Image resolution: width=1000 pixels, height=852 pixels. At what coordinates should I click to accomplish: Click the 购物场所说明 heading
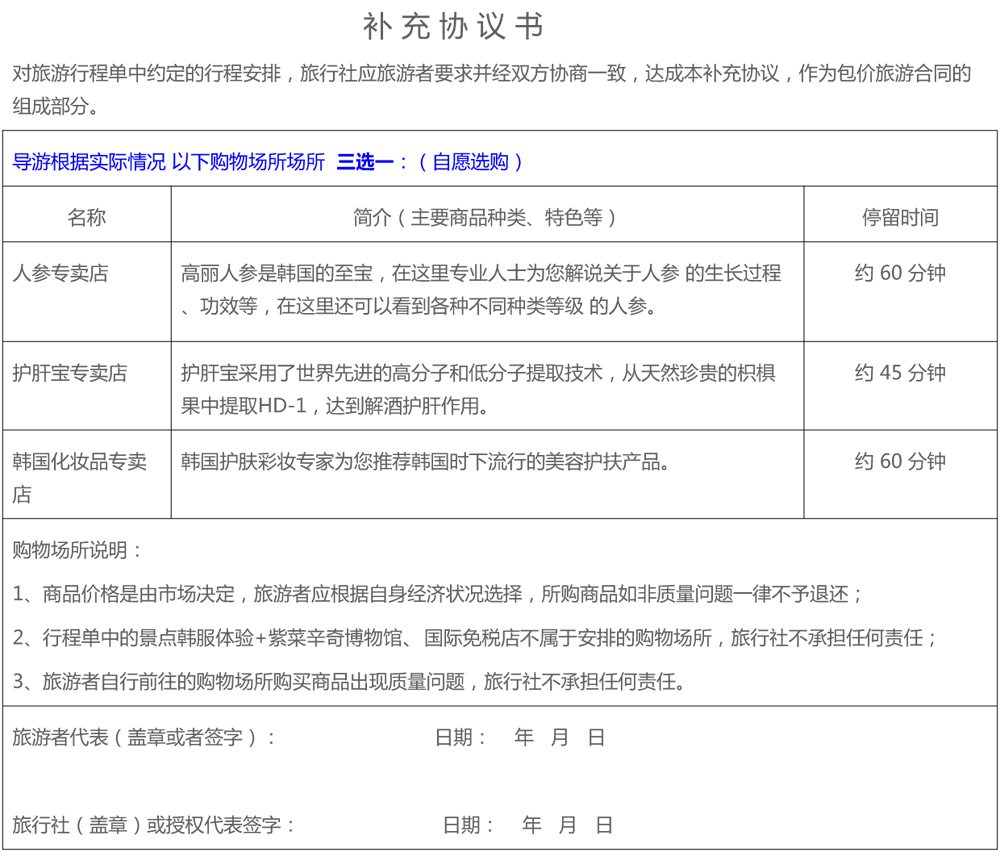pyautogui.click(x=78, y=550)
